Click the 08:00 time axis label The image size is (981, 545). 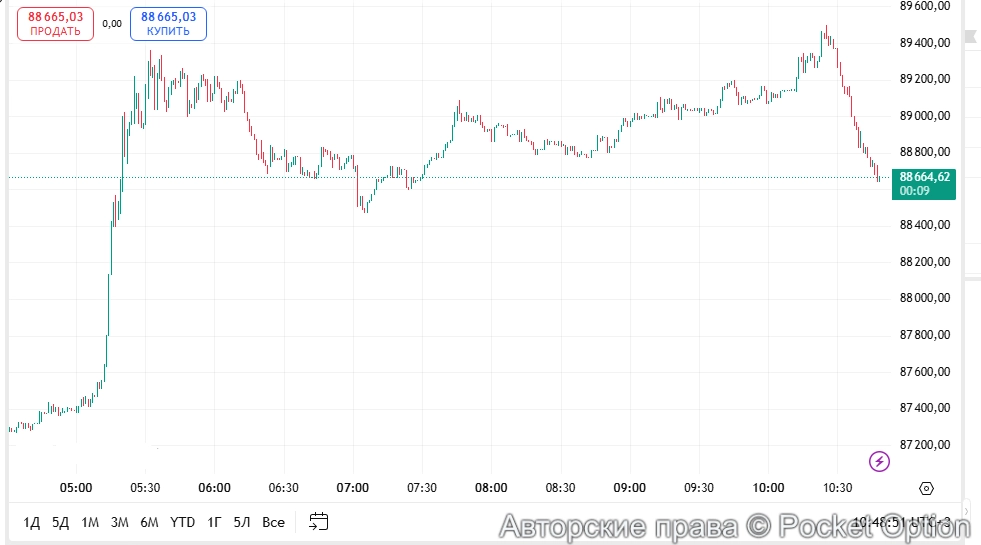coord(490,488)
